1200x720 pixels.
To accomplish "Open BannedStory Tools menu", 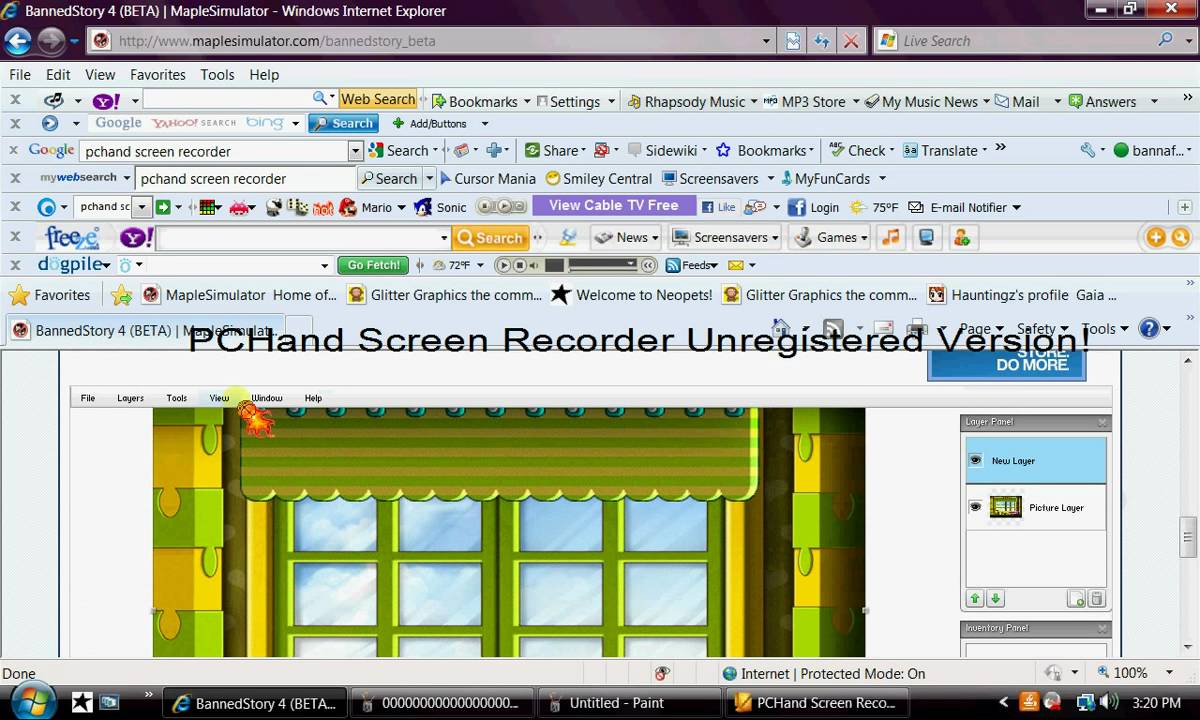I will pos(177,398).
